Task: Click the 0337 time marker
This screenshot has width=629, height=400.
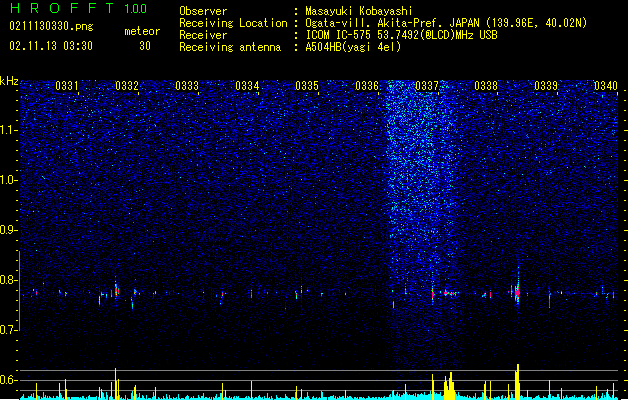Action: [427, 85]
